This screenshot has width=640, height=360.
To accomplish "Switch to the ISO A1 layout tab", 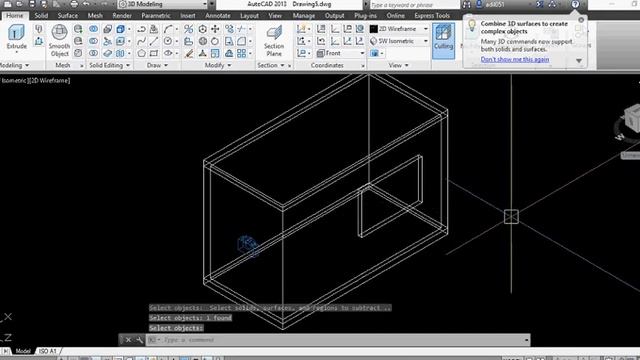I will click(x=47, y=351).
